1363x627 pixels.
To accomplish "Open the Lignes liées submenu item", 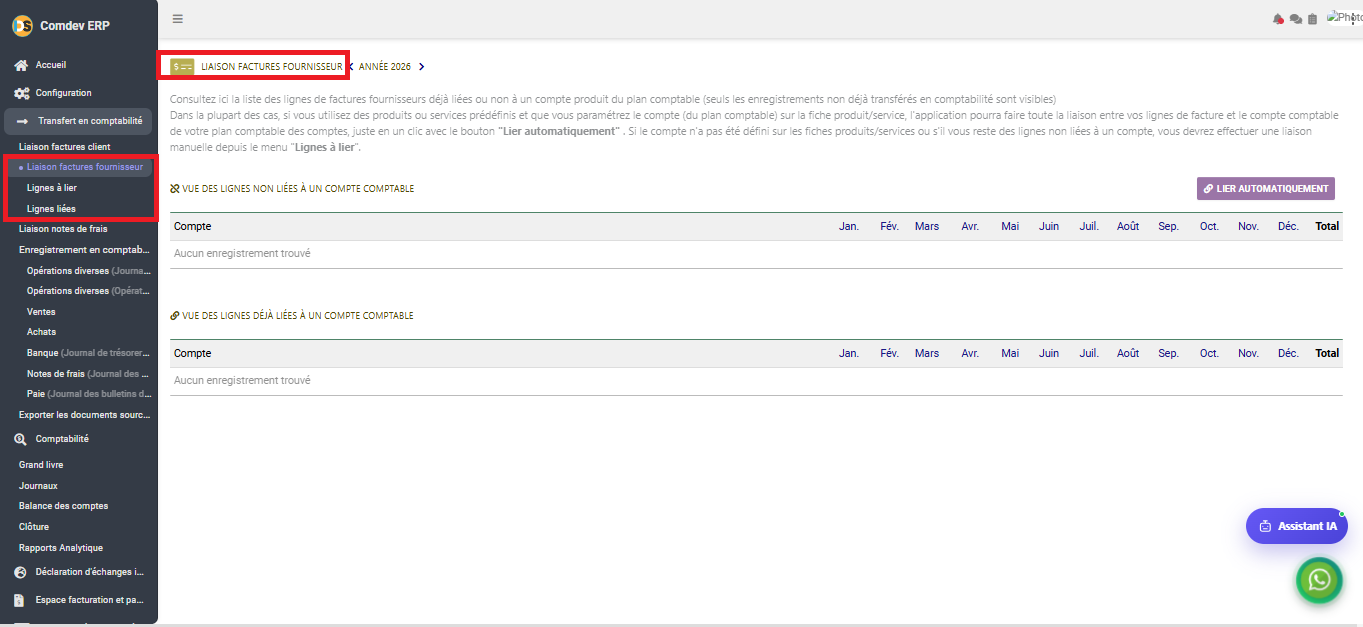I will click(x=51, y=209).
